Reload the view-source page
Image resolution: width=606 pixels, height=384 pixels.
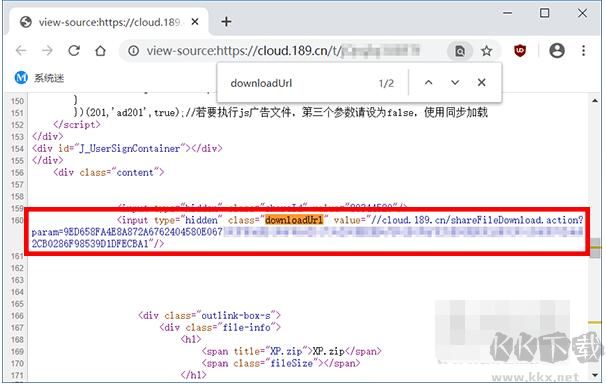[74, 51]
